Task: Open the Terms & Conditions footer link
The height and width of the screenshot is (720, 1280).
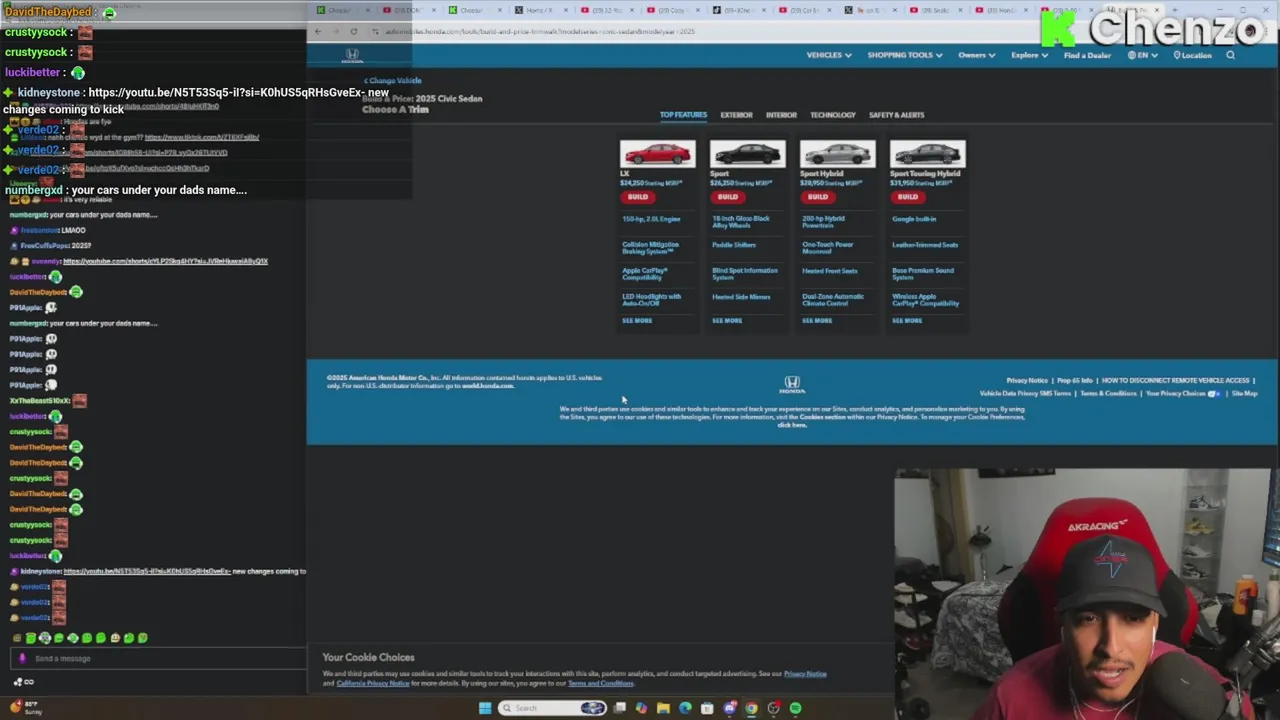Action: pos(1108,393)
